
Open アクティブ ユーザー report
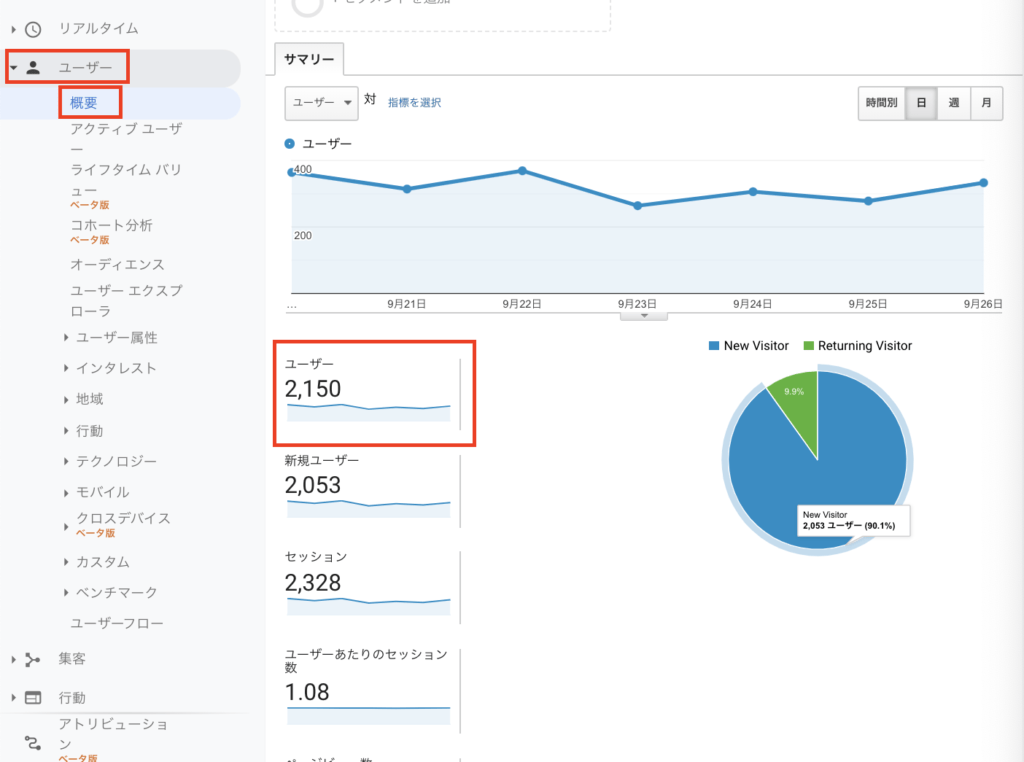tap(126, 139)
